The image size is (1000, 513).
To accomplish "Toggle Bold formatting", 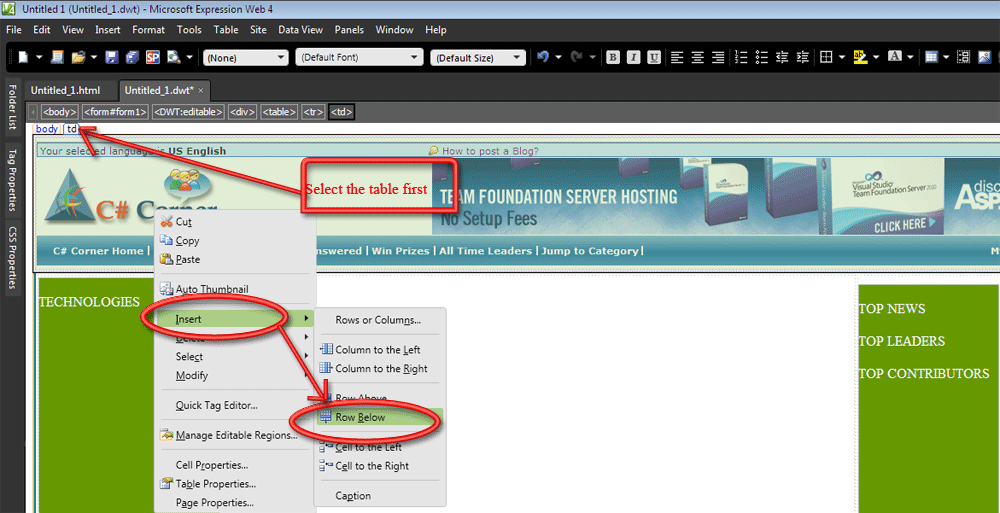I will tap(613, 57).
